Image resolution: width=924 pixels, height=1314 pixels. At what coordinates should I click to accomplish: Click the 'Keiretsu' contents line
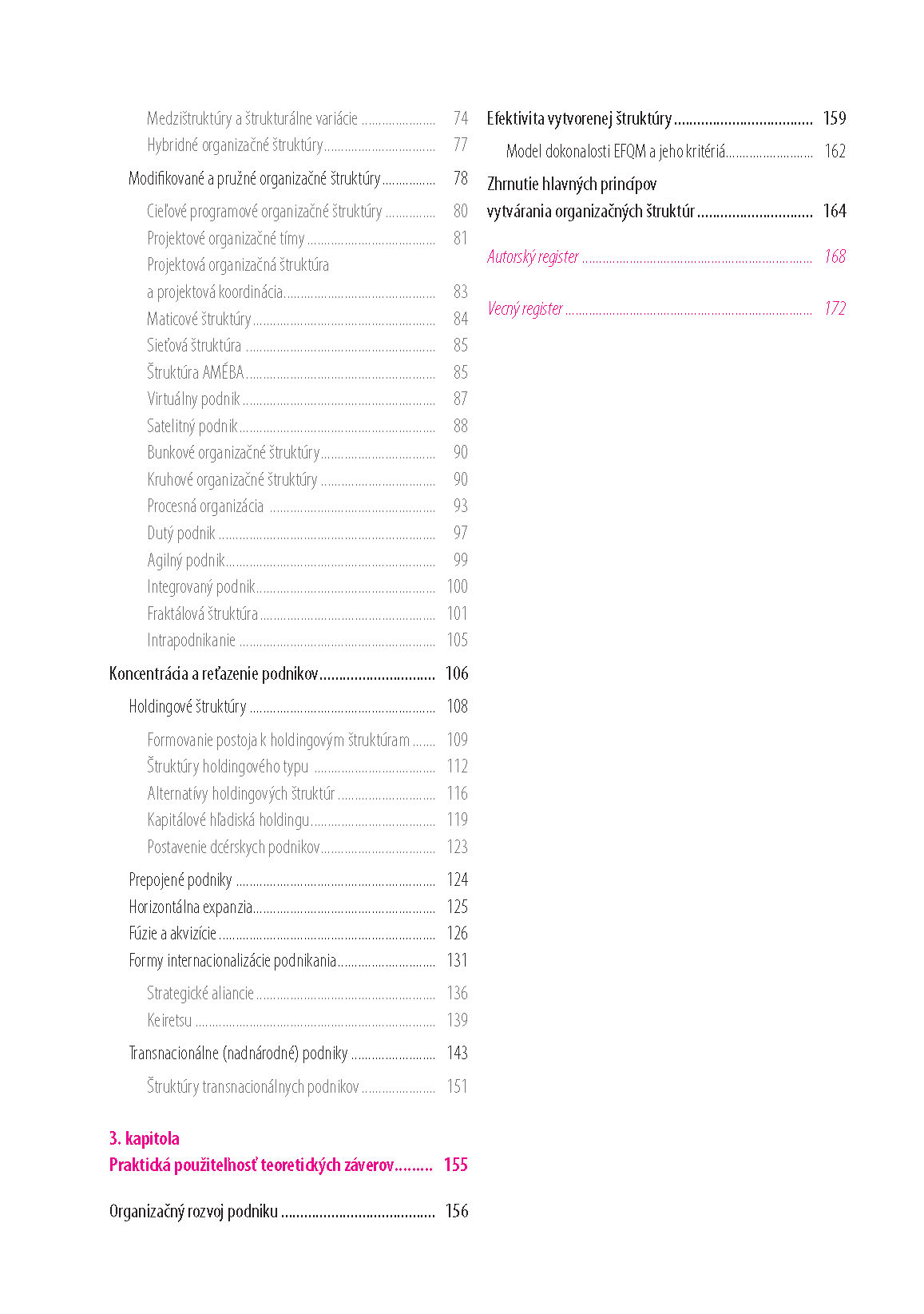point(169,1021)
